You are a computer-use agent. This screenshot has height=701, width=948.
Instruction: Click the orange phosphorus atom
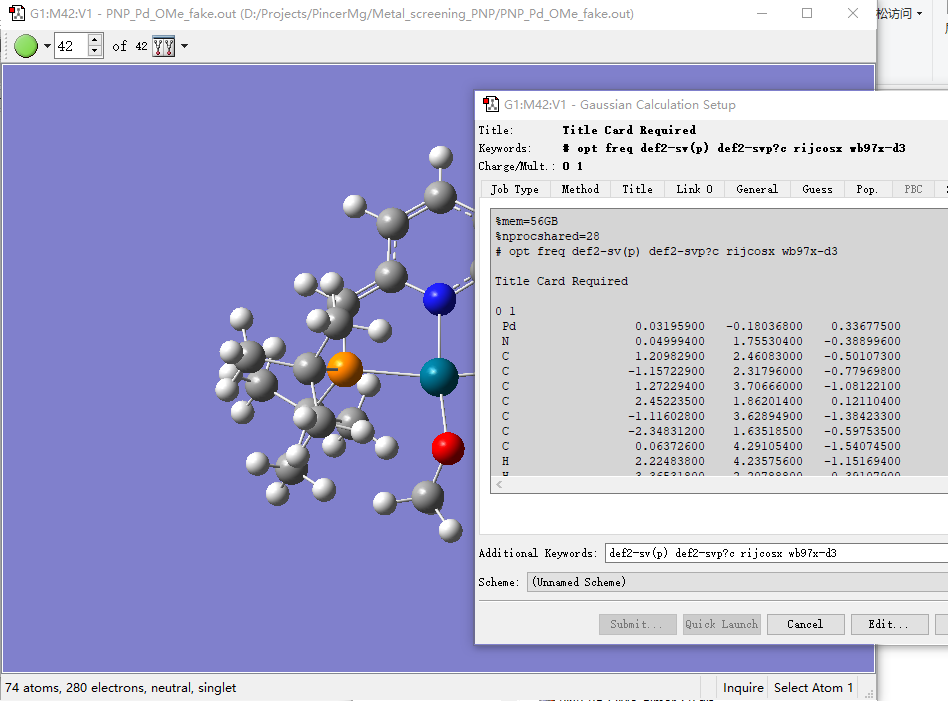[345, 369]
